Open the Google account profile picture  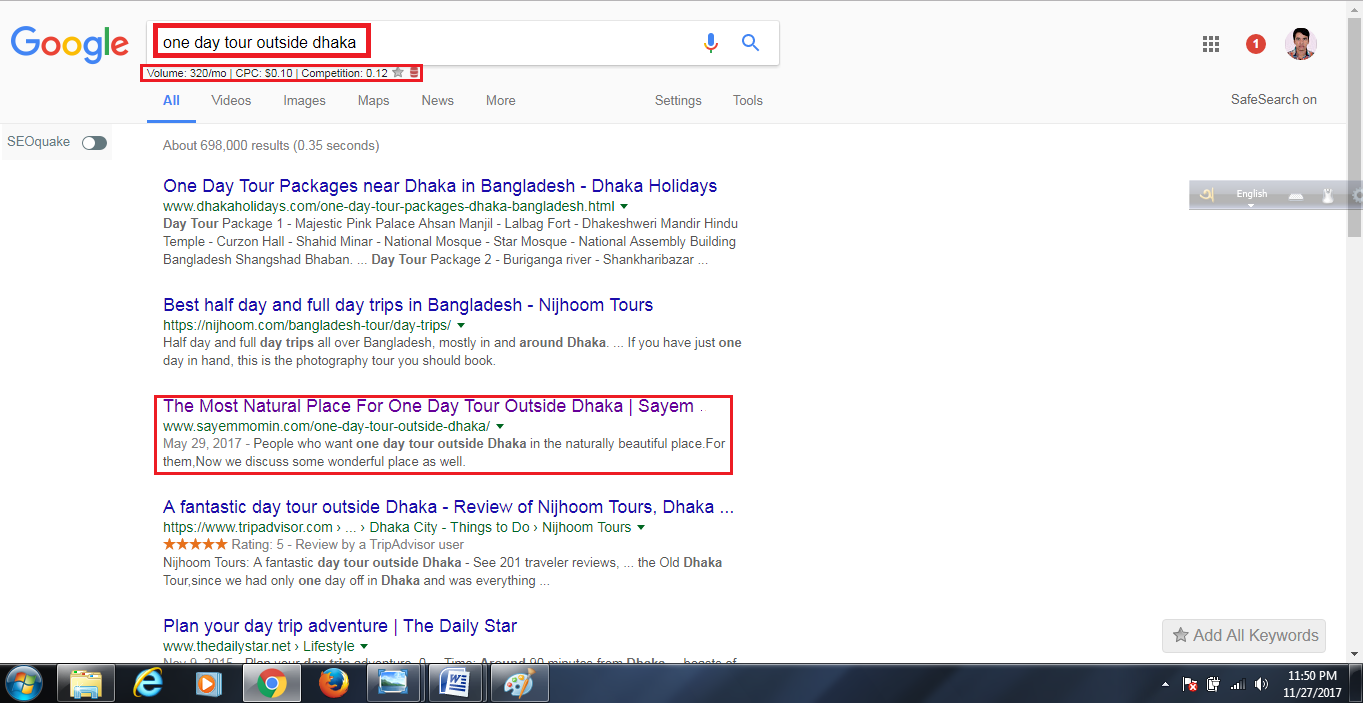coord(1301,44)
